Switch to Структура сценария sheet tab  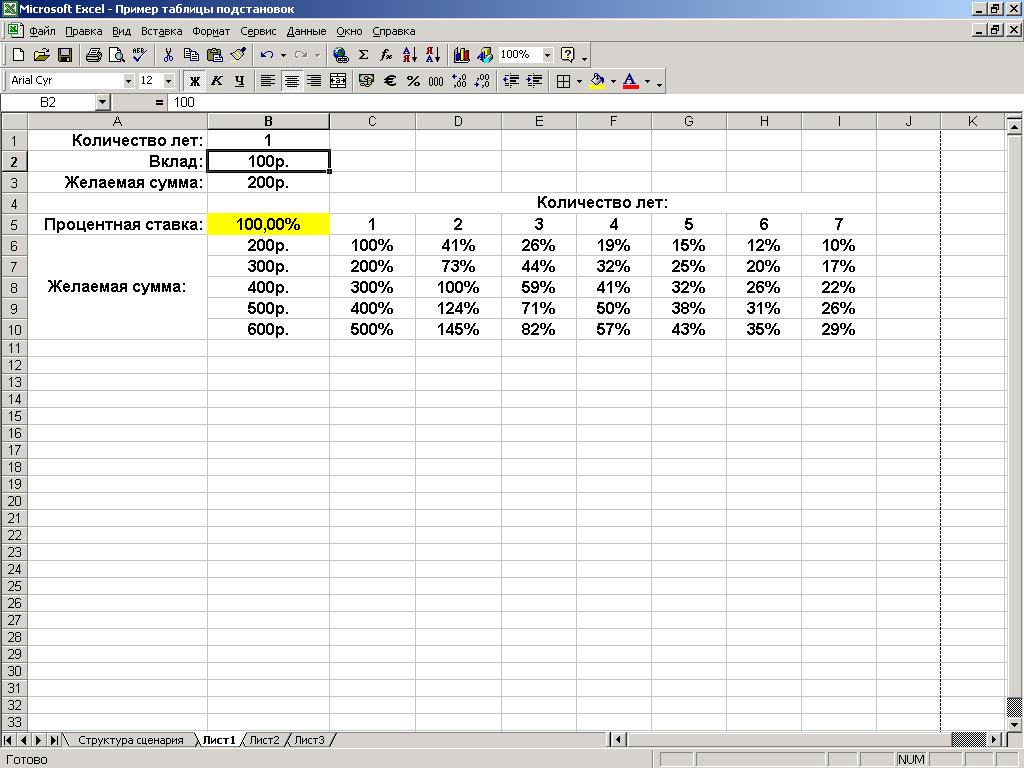point(131,740)
